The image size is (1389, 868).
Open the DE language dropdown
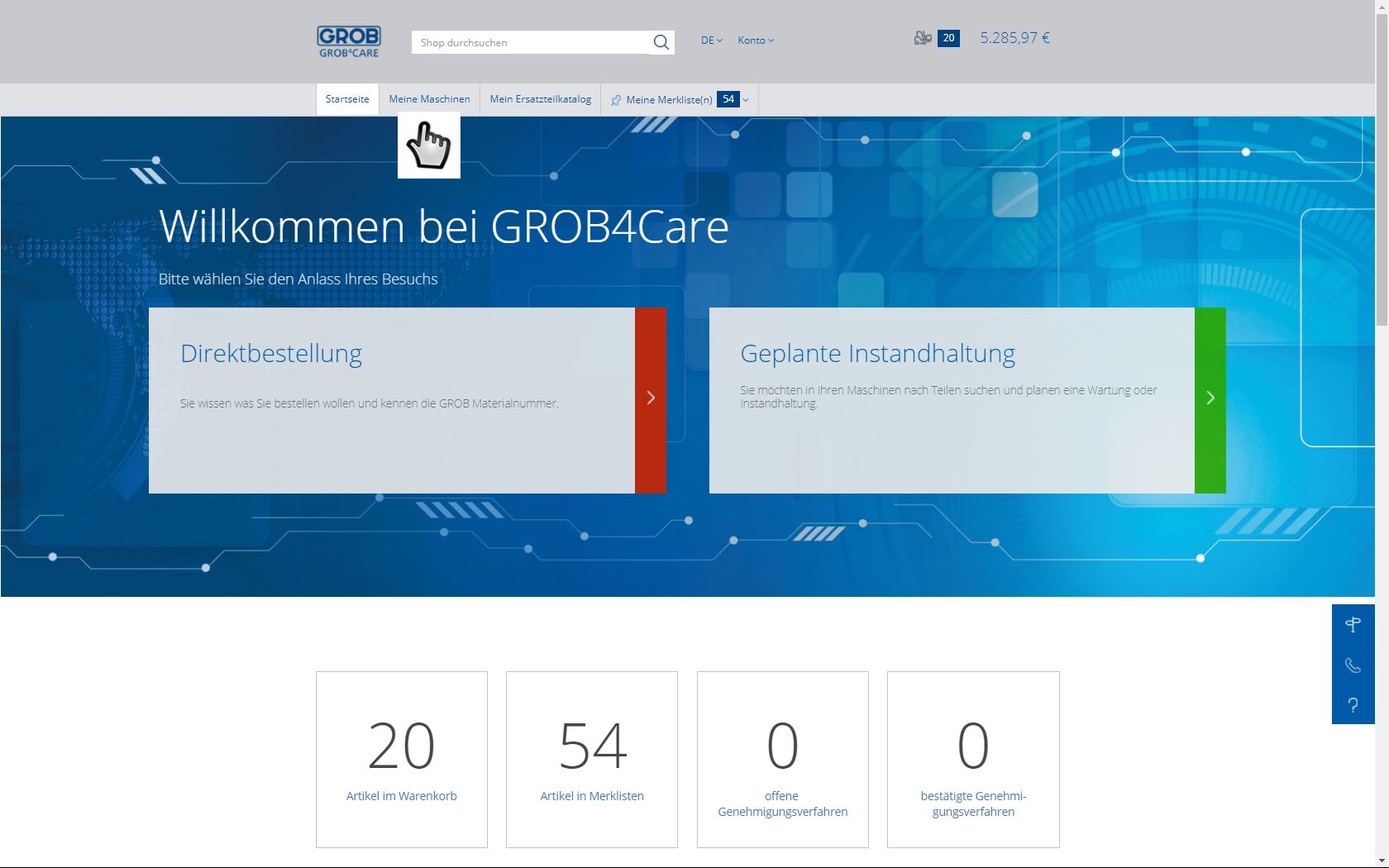tap(711, 41)
